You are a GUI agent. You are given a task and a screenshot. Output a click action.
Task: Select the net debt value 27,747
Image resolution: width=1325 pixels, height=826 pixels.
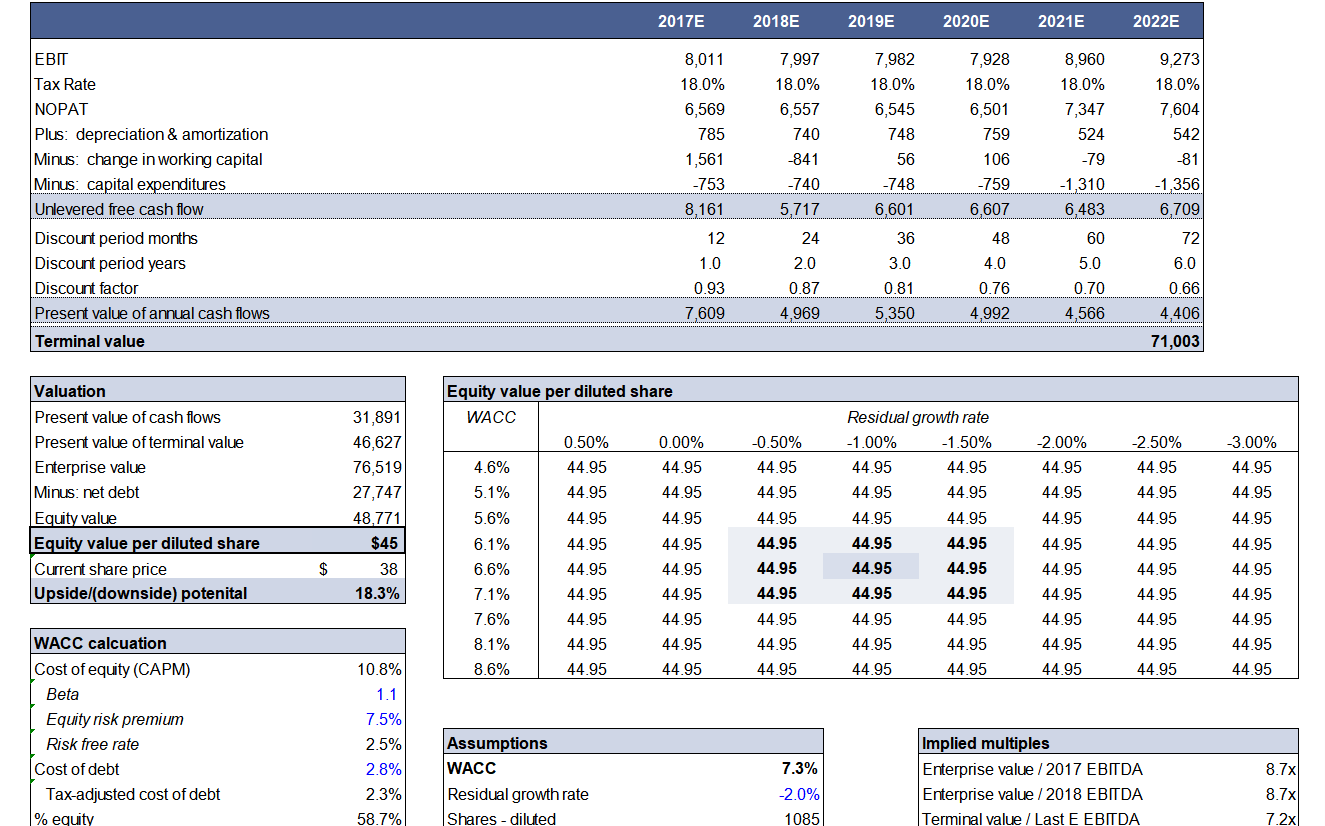click(x=376, y=493)
